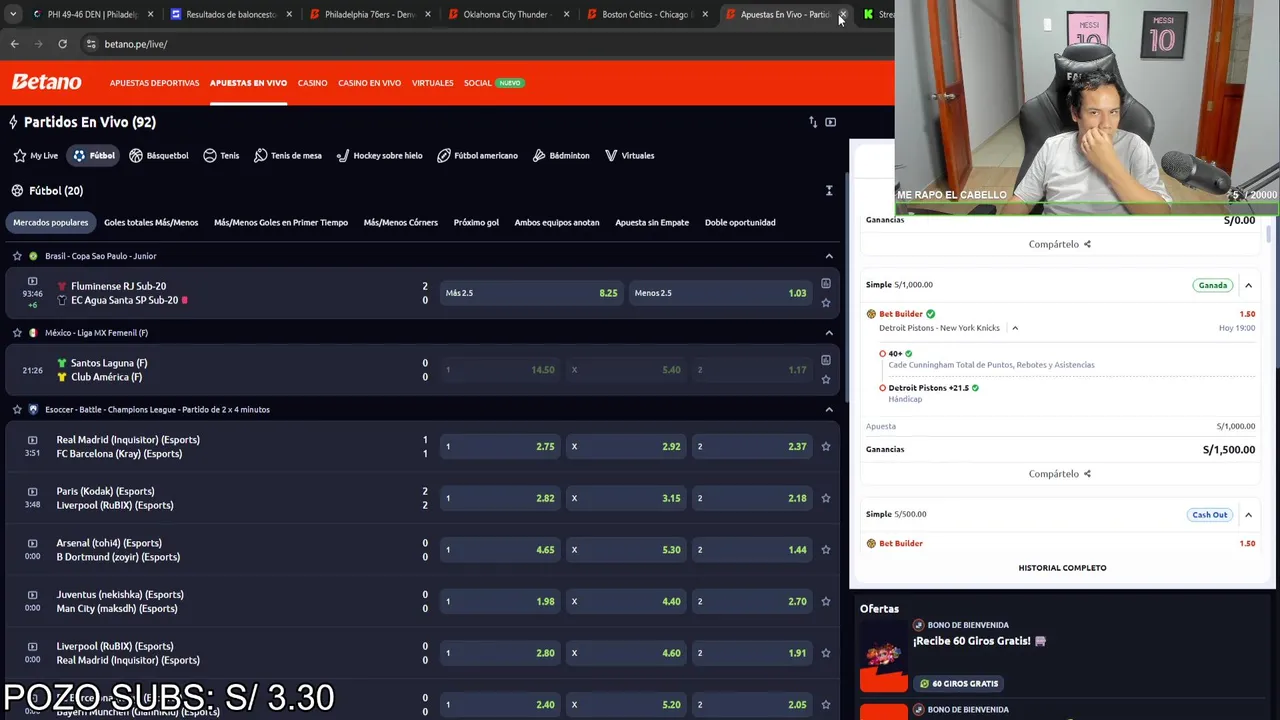
Task: Select Más/Menos Goles en Primer Tiempo tab
Action: (x=281, y=222)
